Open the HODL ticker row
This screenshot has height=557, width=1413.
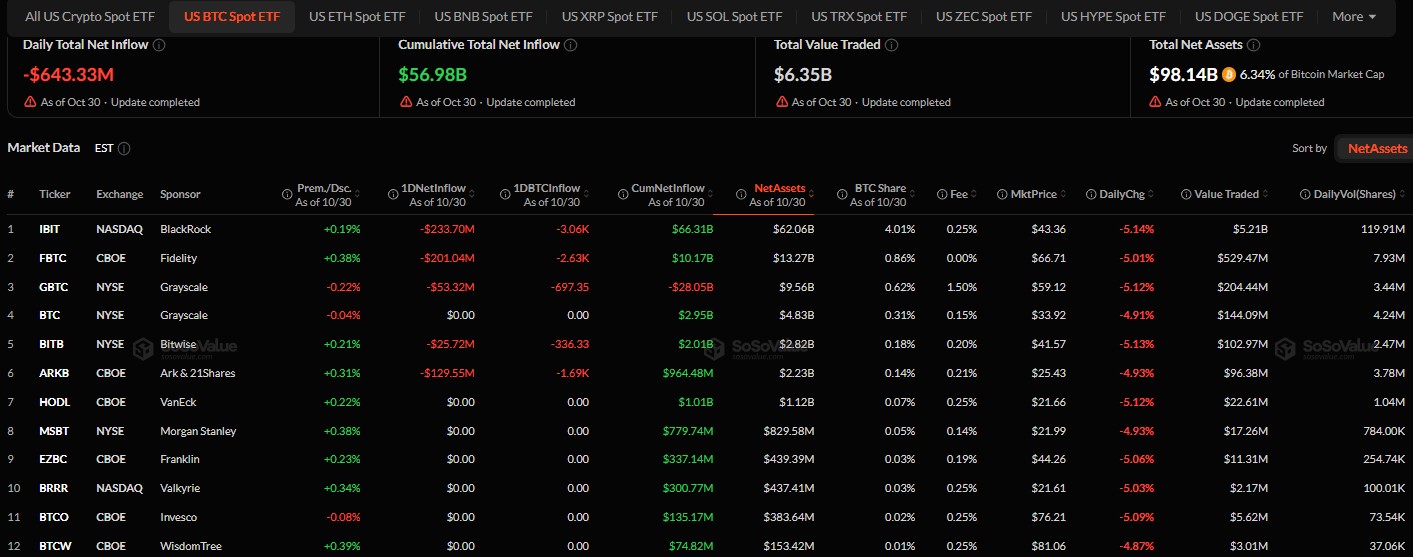point(706,402)
